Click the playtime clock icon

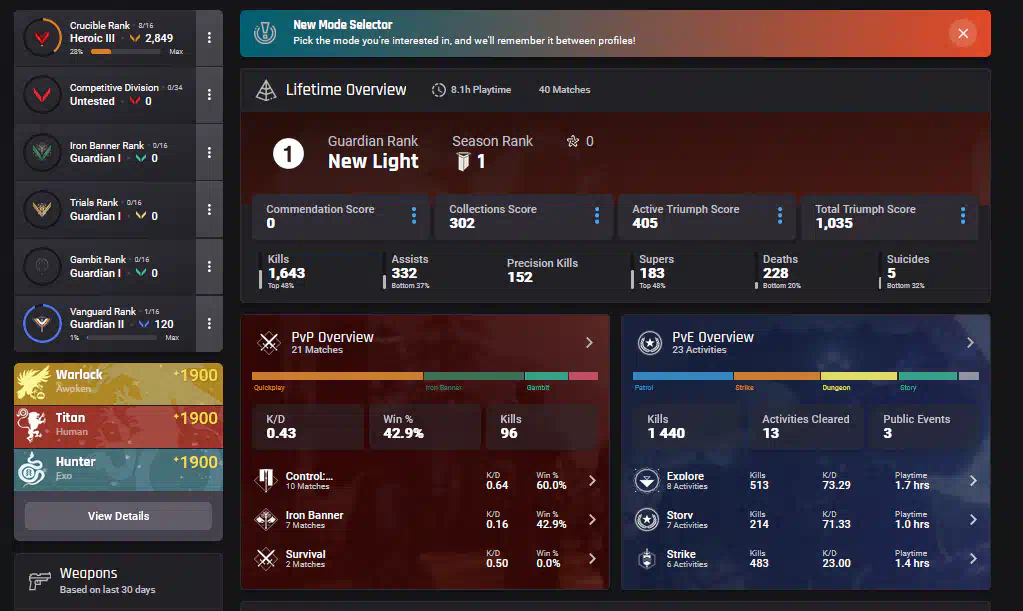coord(438,90)
